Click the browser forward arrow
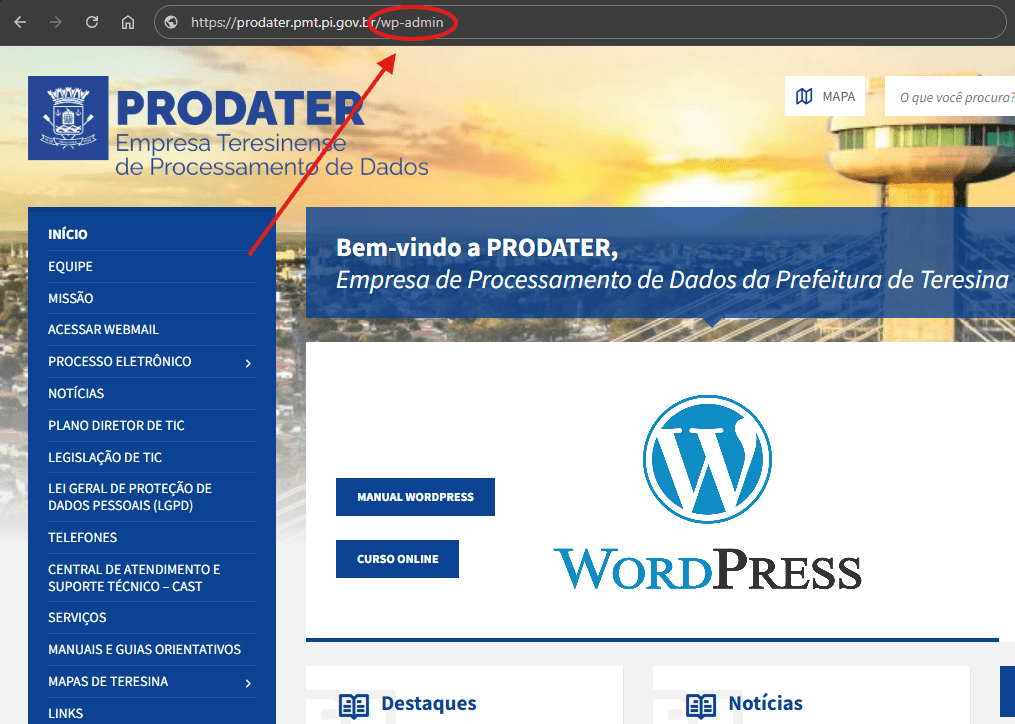Viewport: 1015px width, 724px height. pyautogui.click(x=56, y=22)
